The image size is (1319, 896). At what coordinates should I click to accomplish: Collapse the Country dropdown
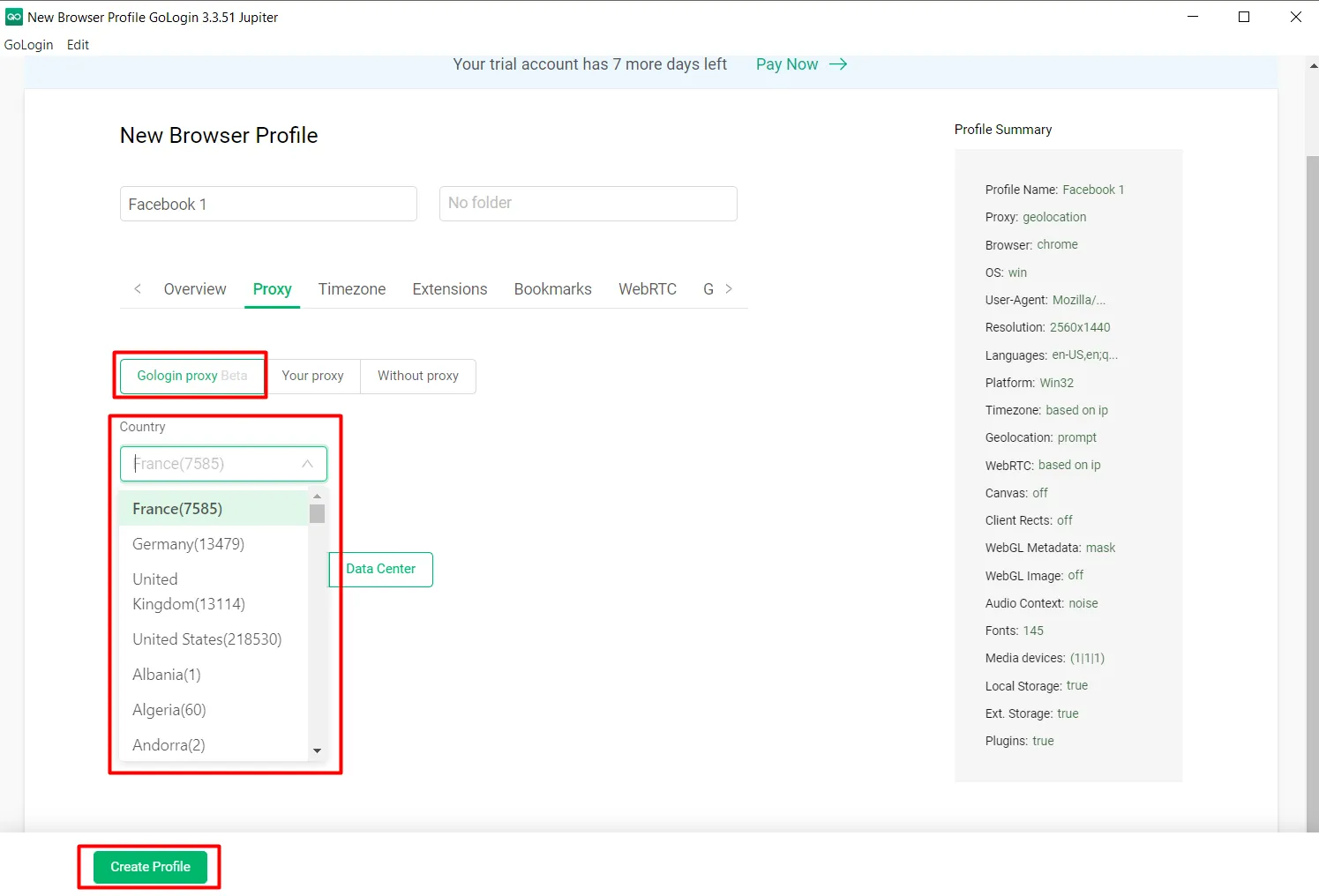[x=307, y=464]
